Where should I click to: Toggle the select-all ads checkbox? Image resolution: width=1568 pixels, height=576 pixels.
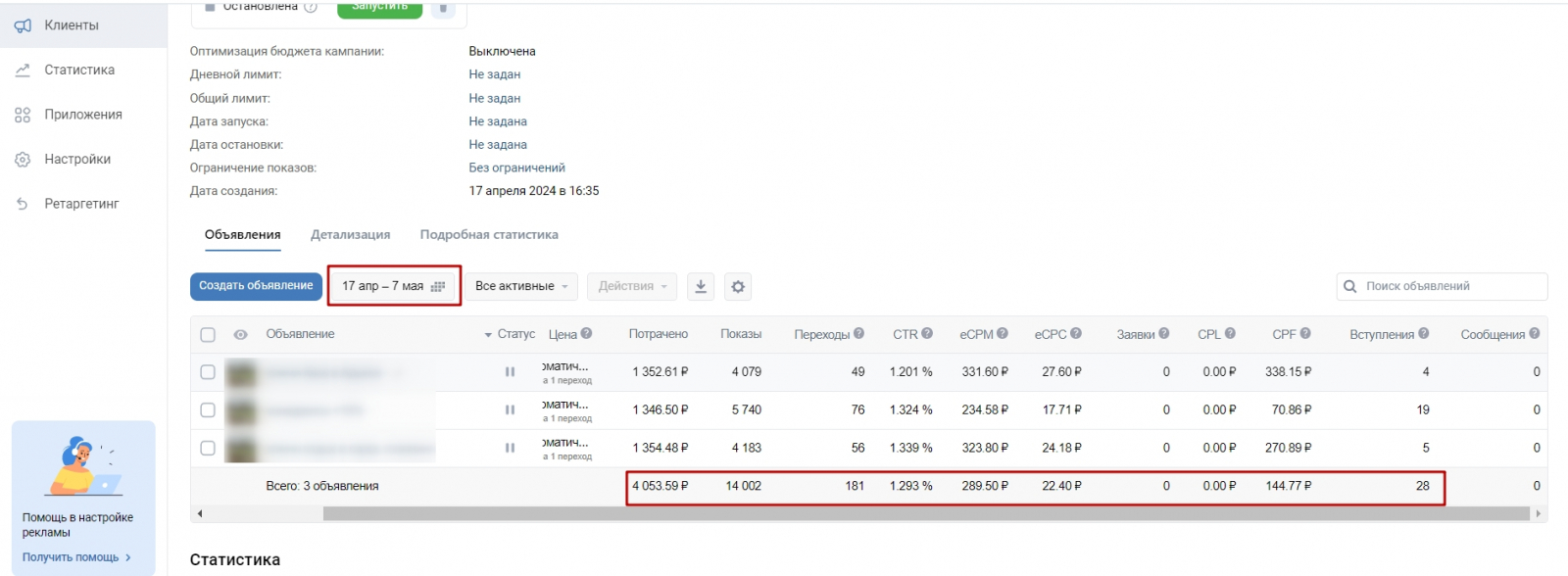(x=208, y=335)
